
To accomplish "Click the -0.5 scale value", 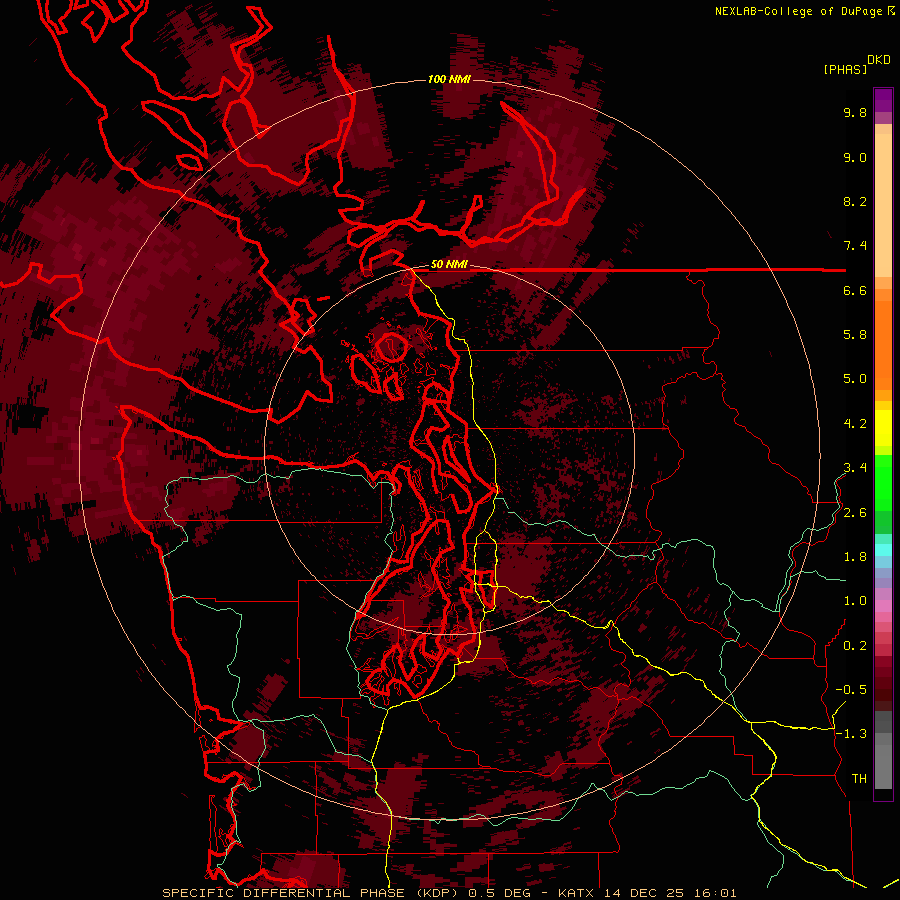I will click(851, 690).
